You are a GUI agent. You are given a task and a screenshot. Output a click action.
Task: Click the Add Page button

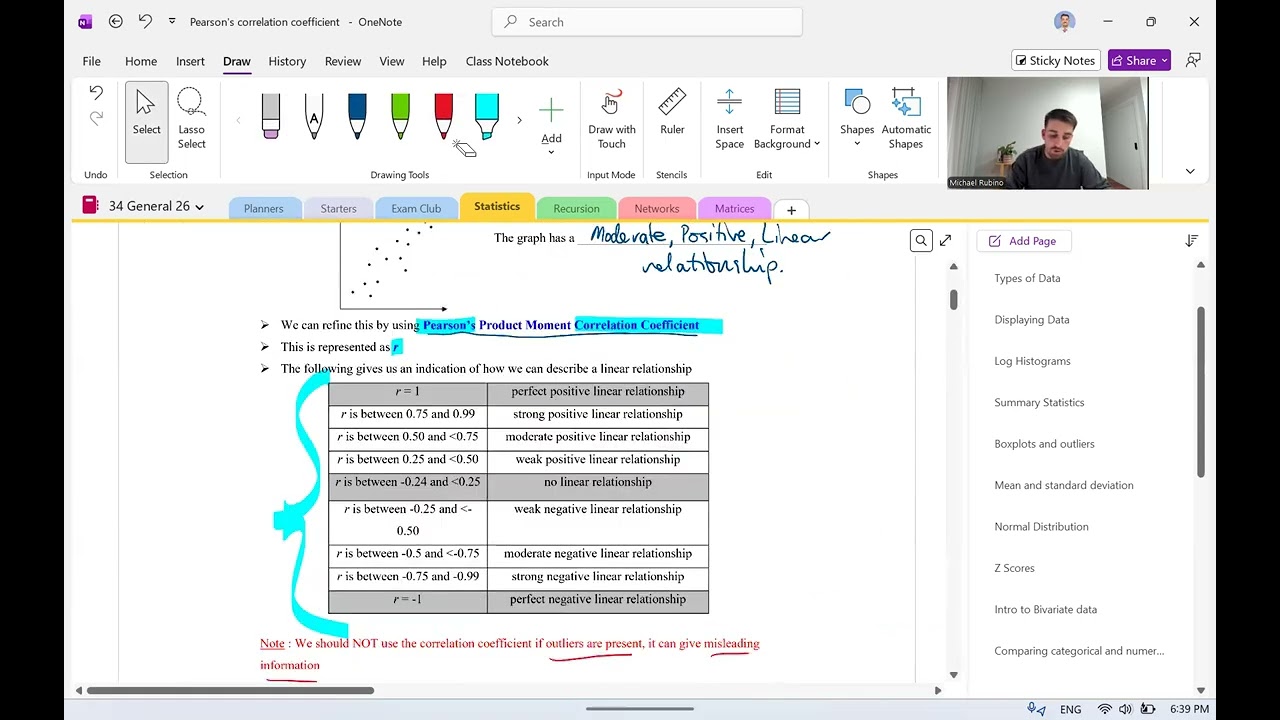pyautogui.click(x=1023, y=241)
